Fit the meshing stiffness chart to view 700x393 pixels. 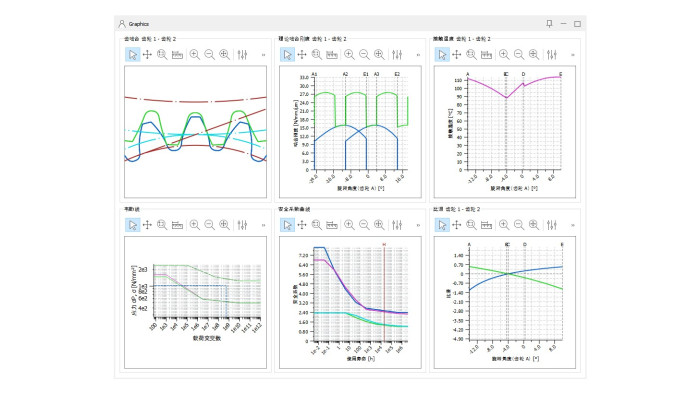(379, 54)
